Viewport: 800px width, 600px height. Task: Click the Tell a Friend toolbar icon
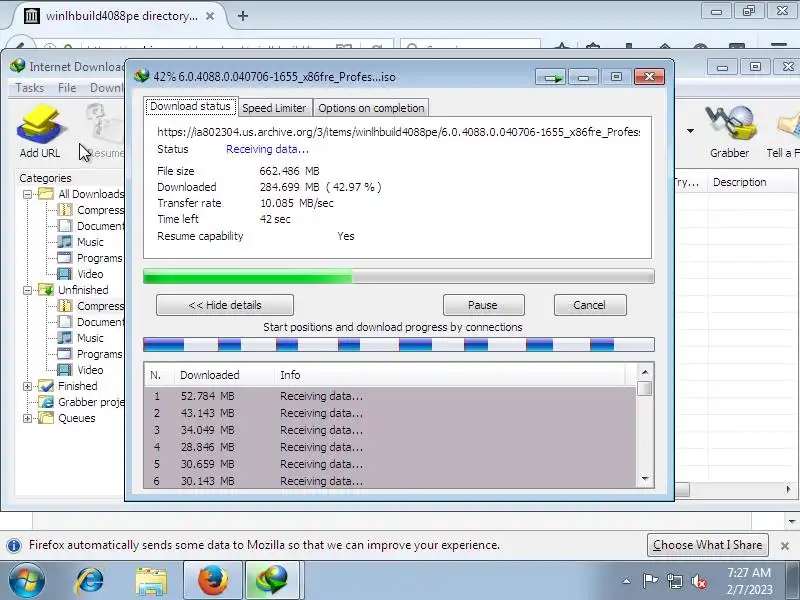784,131
